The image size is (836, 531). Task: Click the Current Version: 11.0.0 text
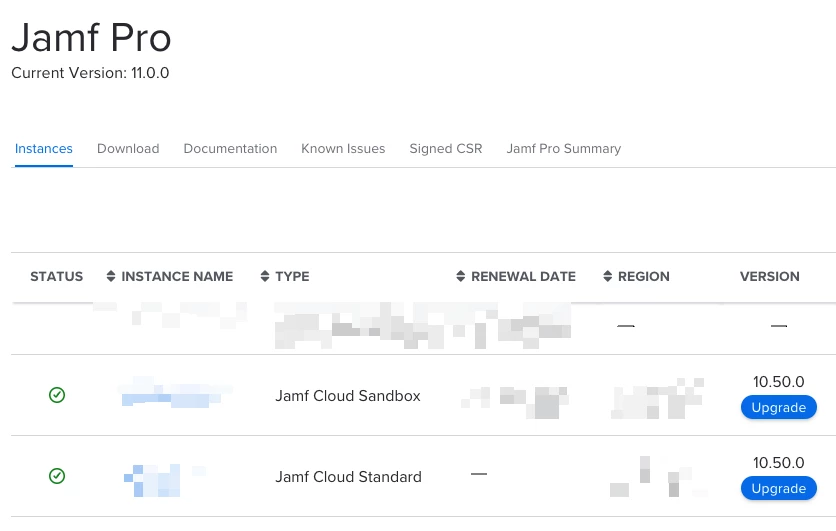[x=90, y=73]
